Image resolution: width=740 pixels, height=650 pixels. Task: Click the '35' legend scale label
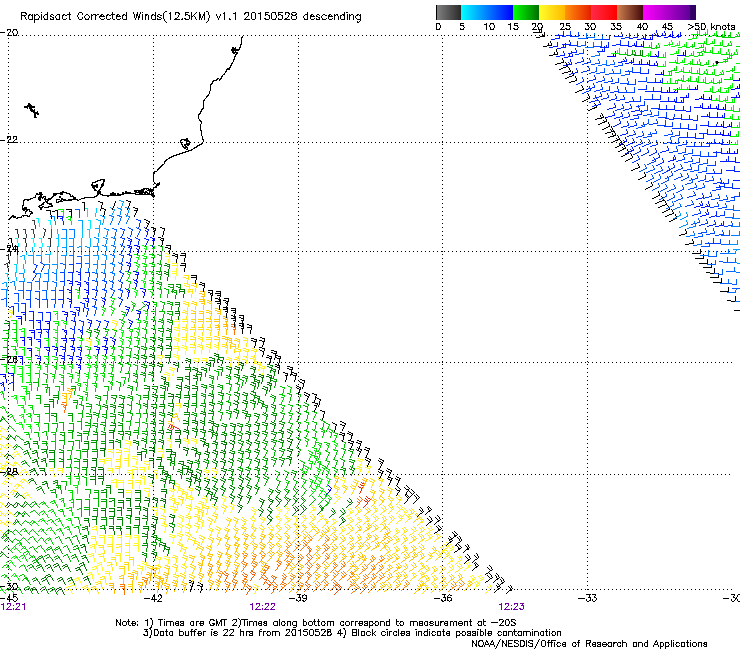[616, 26]
